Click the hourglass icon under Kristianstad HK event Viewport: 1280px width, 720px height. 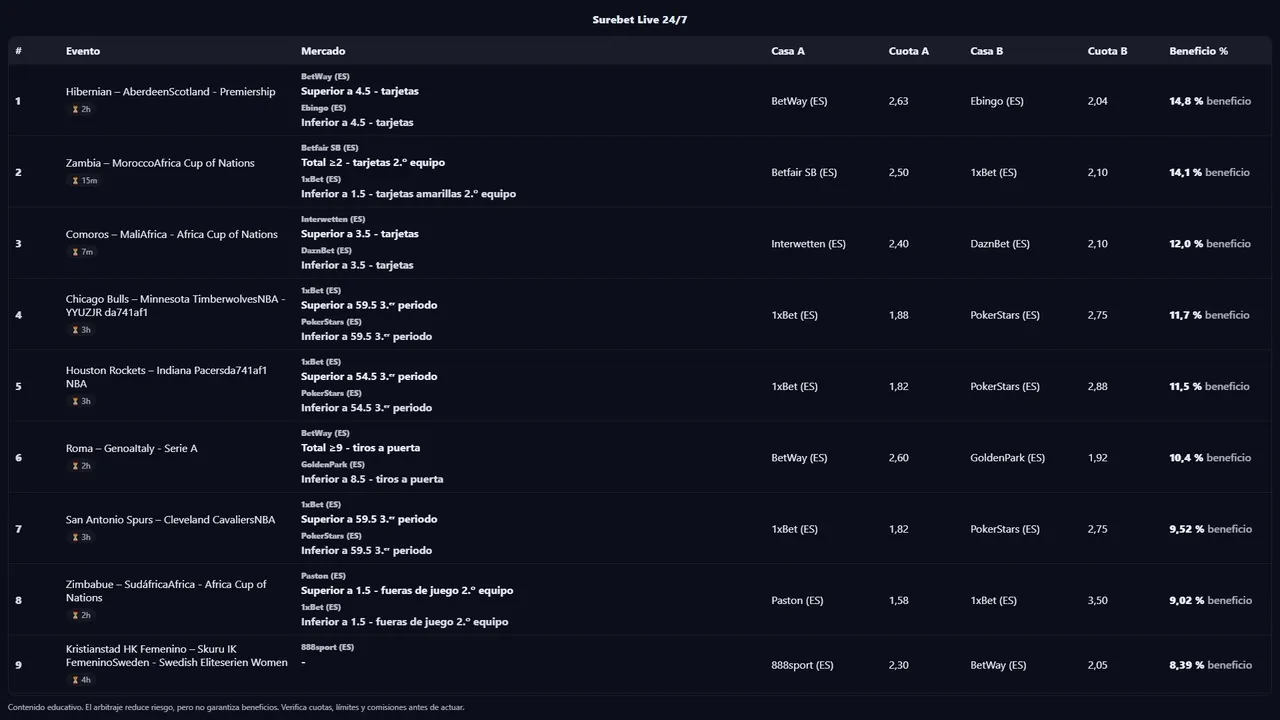click(75, 680)
